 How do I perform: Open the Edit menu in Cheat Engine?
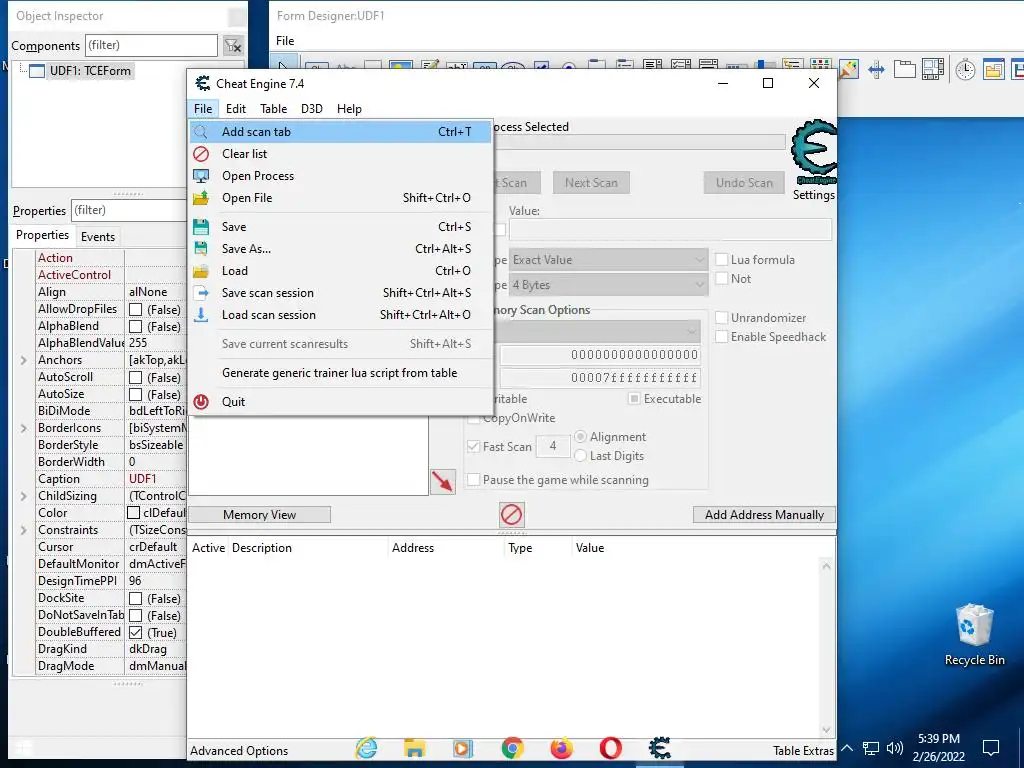pos(236,109)
